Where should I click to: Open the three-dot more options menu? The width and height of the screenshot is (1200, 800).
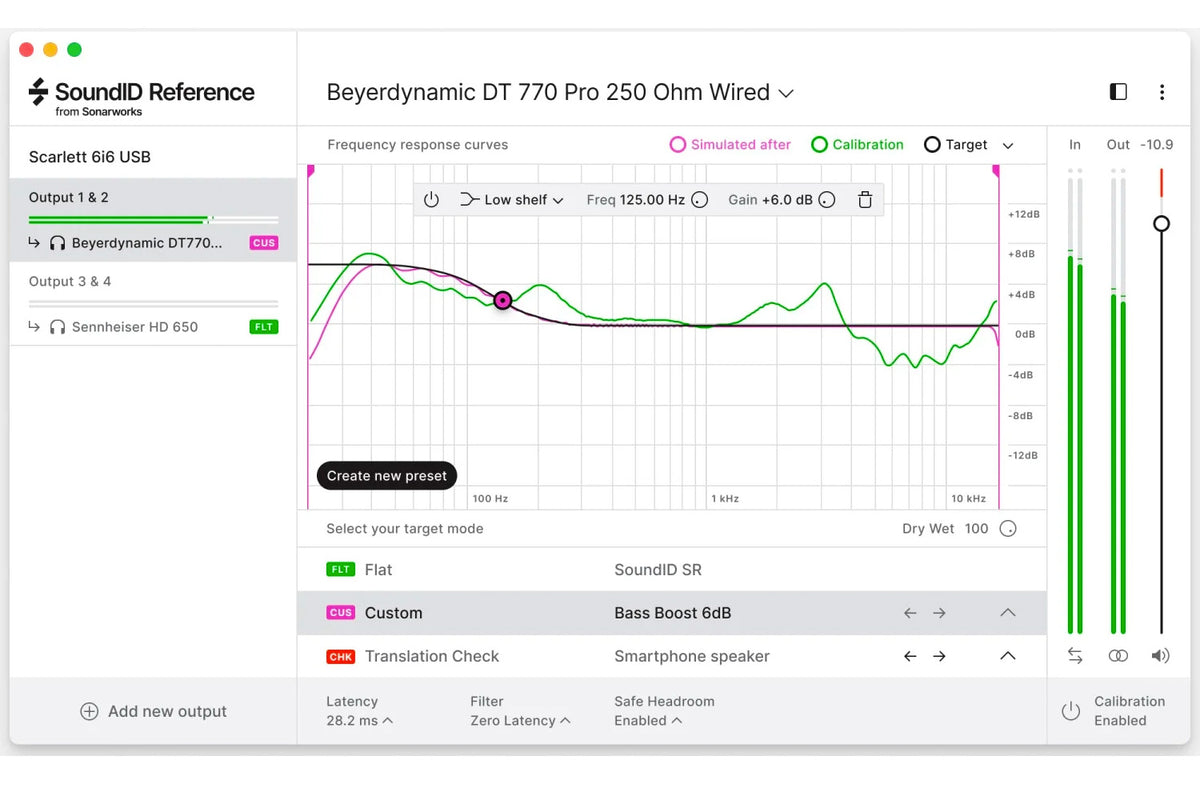click(x=1161, y=92)
